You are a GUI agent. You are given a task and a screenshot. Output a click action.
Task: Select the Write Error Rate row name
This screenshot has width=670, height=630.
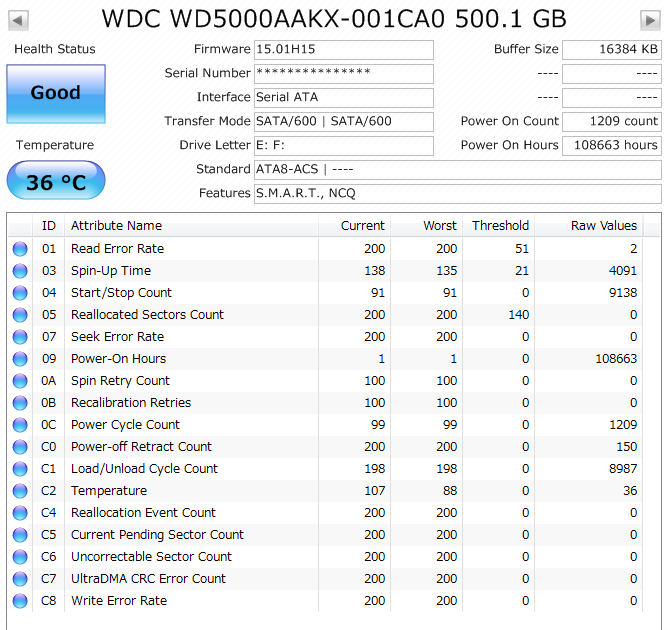[119, 601]
